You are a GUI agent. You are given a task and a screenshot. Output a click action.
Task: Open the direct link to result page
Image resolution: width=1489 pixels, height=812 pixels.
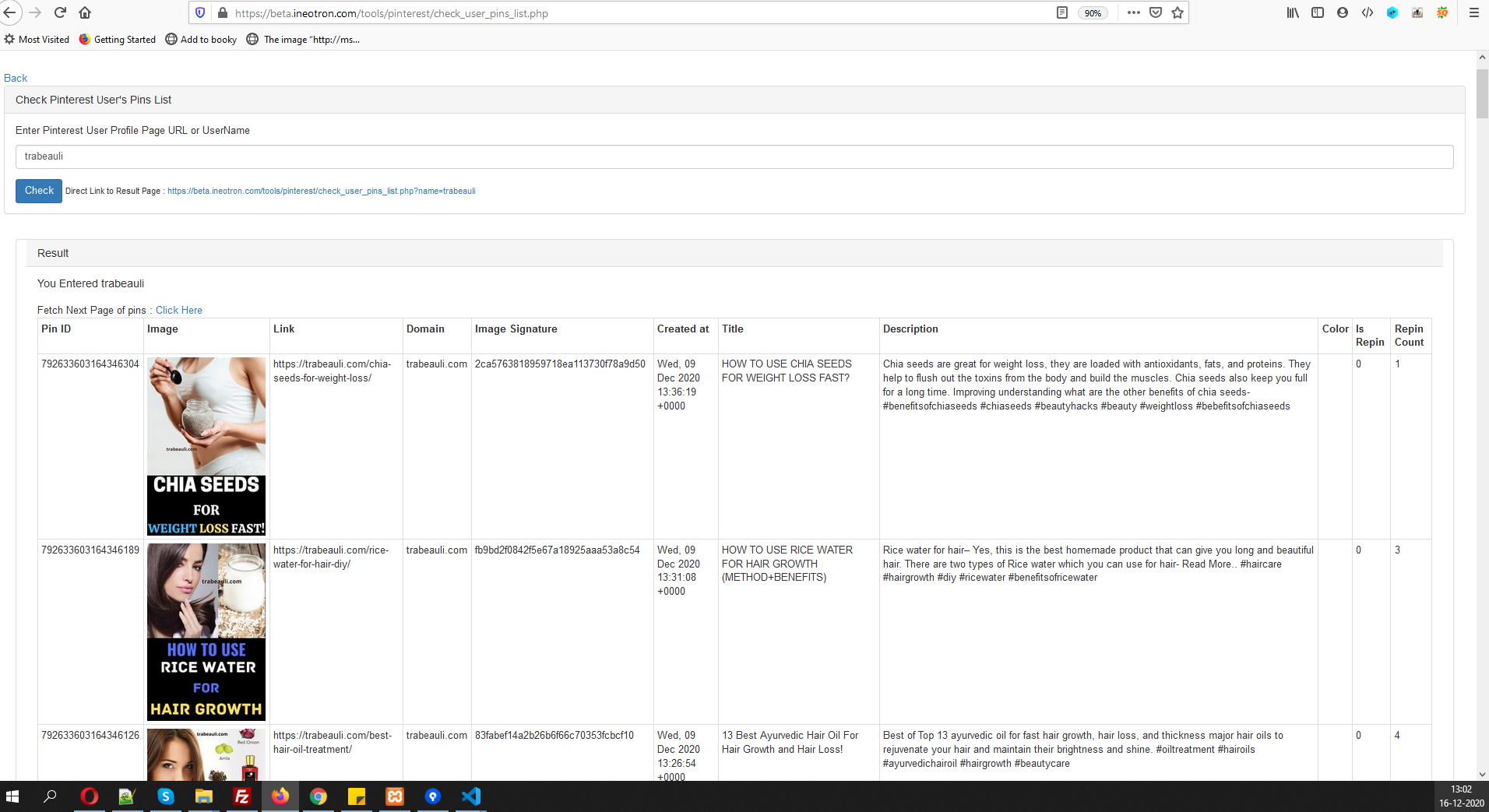(x=322, y=191)
